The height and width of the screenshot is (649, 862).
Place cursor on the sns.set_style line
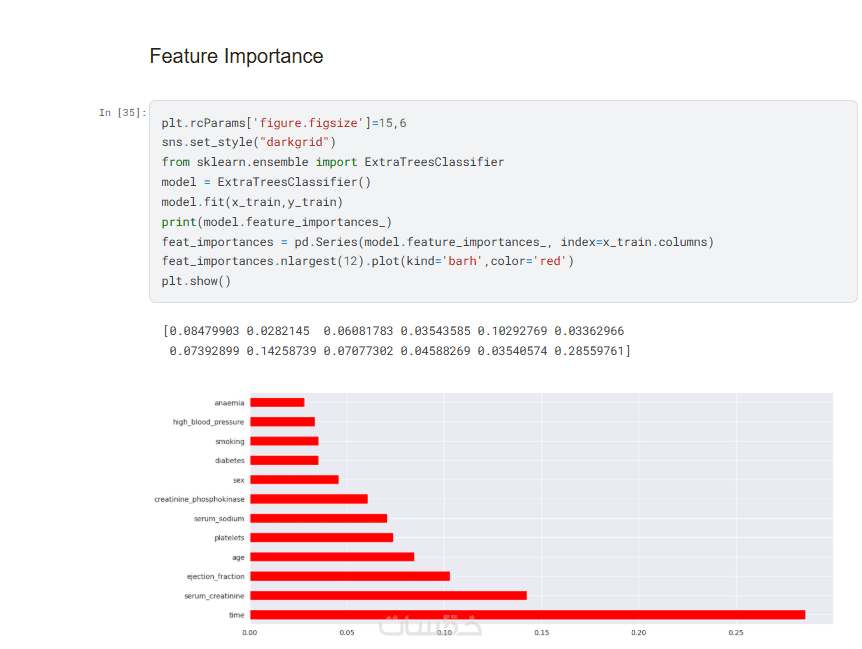point(249,142)
